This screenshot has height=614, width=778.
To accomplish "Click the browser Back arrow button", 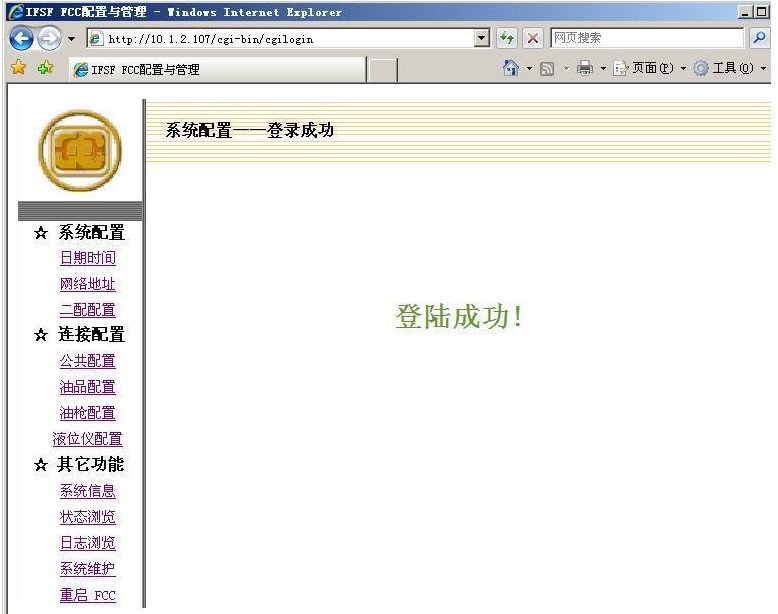I will (22, 38).
